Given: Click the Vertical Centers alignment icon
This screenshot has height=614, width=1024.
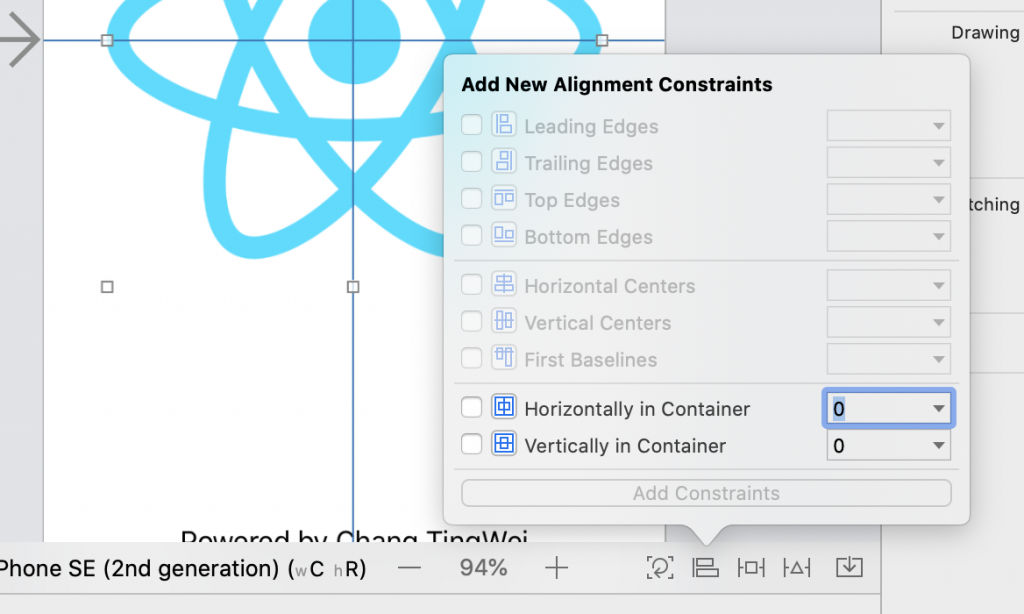Looking at the screenshot, I should (504, 321).
